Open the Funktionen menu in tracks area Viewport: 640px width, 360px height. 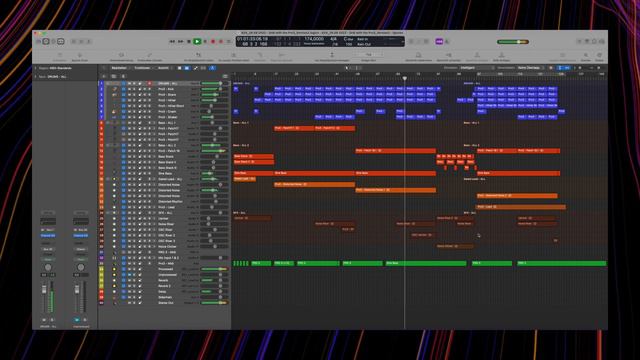143,68
